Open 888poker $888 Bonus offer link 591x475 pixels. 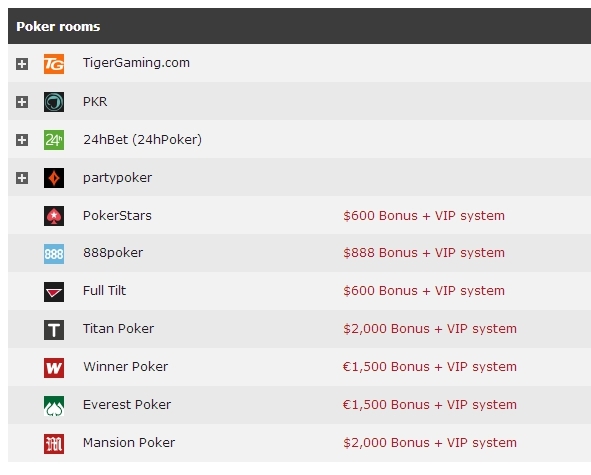(x=424, y=253)
